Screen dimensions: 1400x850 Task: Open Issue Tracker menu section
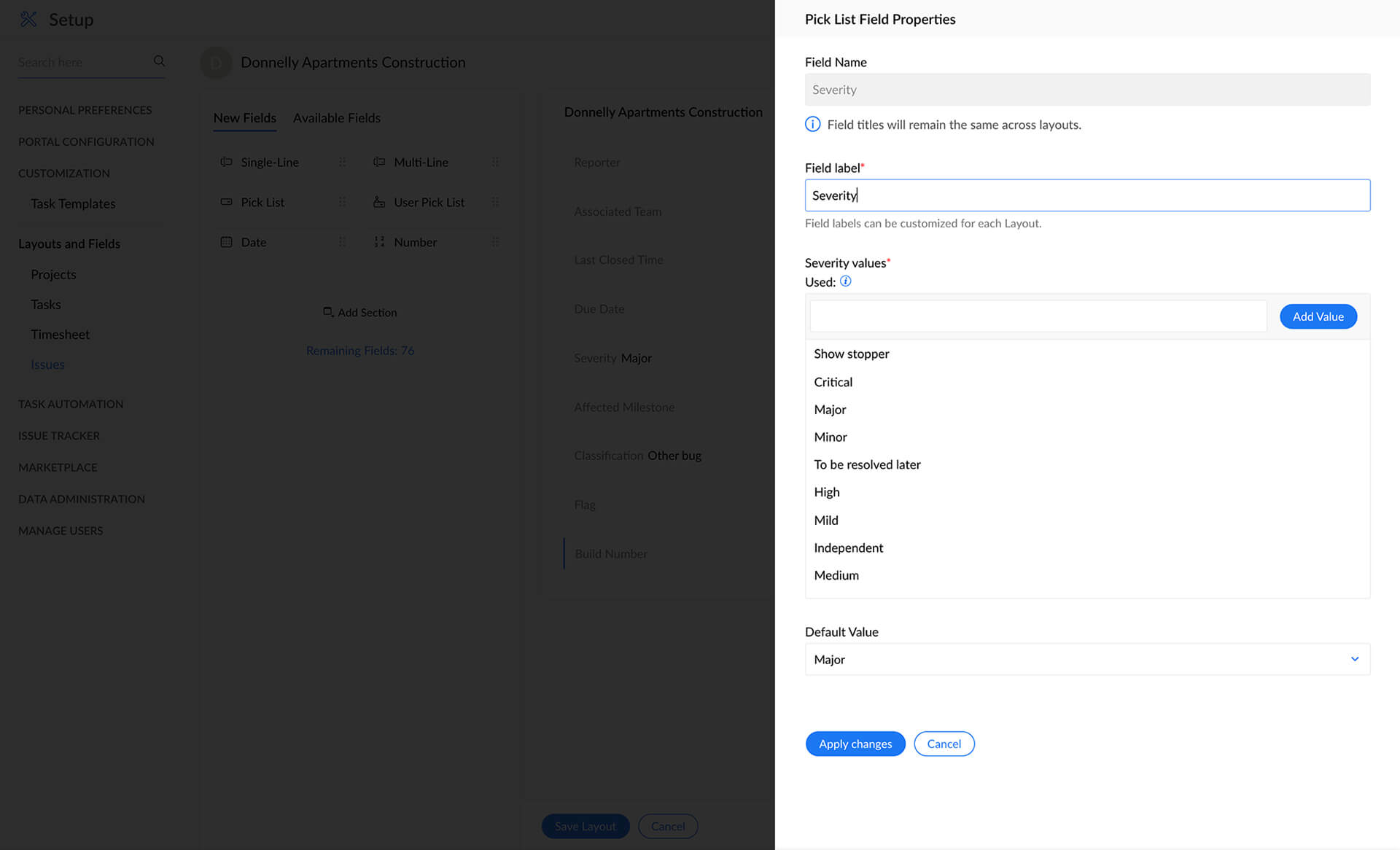pos(59,436)
